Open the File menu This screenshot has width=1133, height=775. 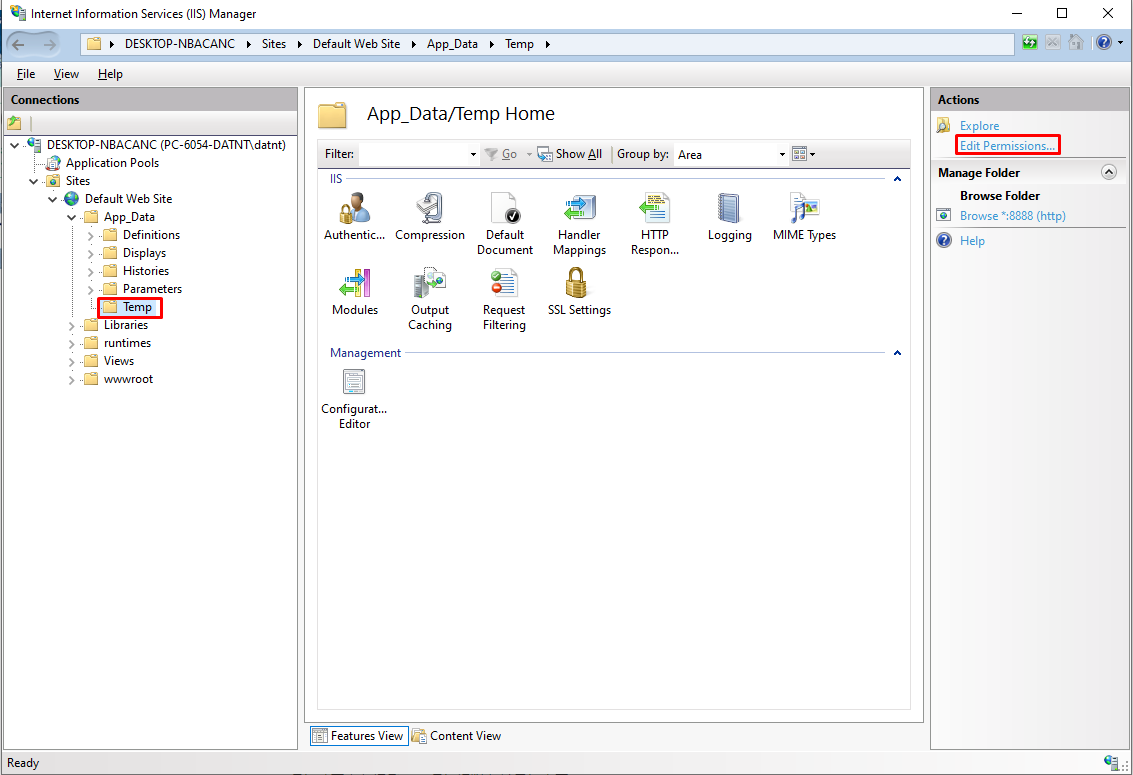point(26,74)
